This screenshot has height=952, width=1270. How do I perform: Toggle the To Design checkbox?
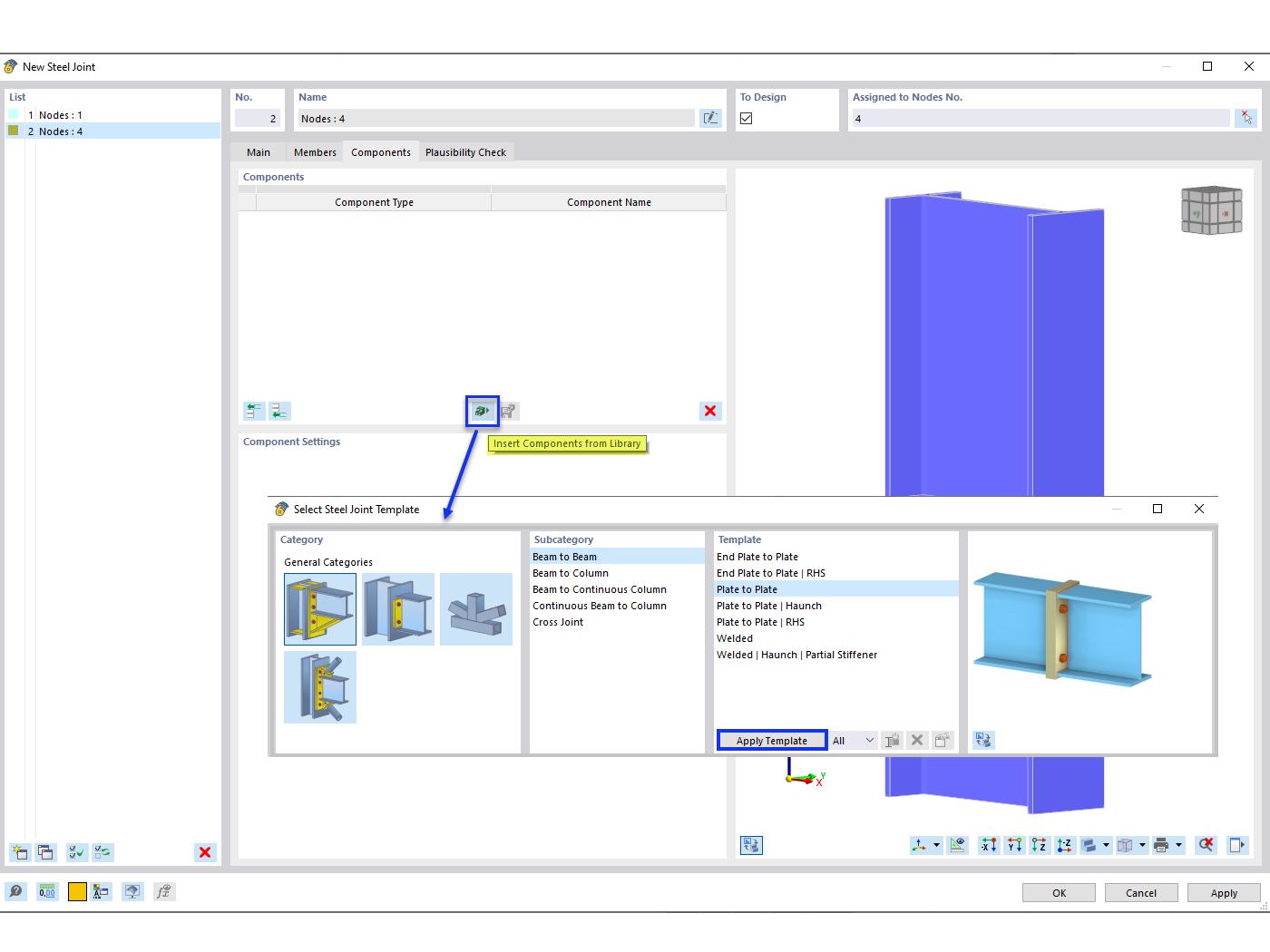(x=747, y=119)
